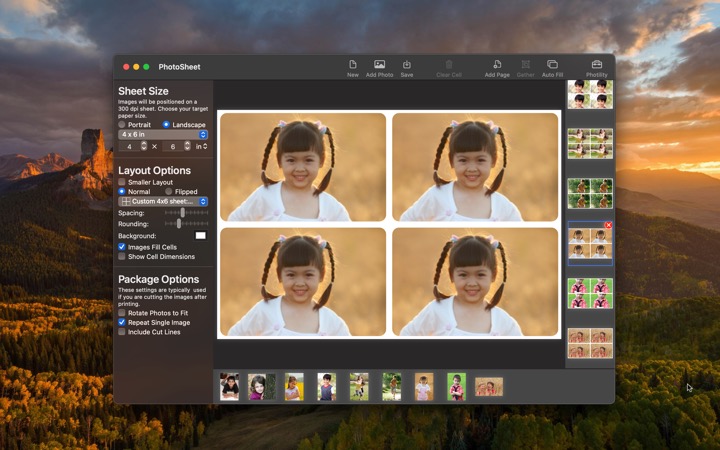Click the Auto Fill toolbar icon
720x450 pixels.
(552, 64)
